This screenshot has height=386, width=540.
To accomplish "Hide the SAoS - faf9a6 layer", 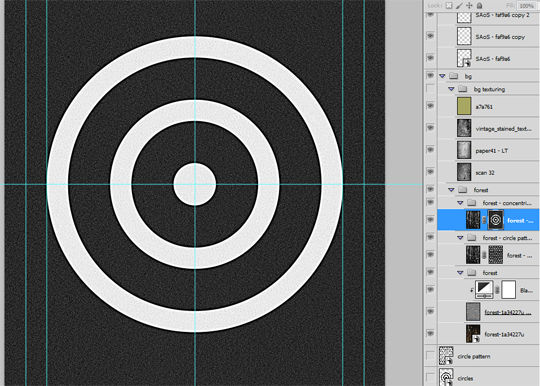I will tap(430, 58).
